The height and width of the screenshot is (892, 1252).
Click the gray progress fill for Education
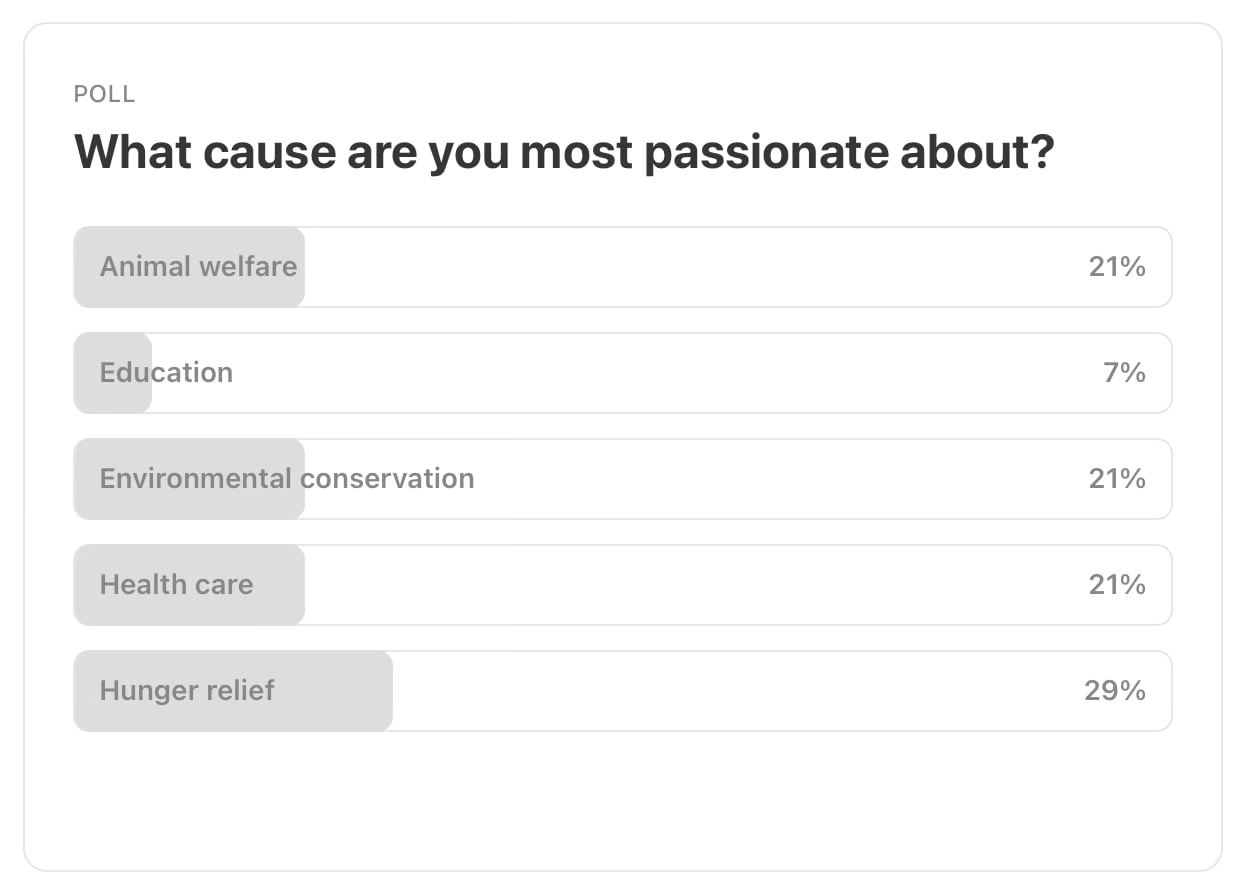tap(111, 372)
